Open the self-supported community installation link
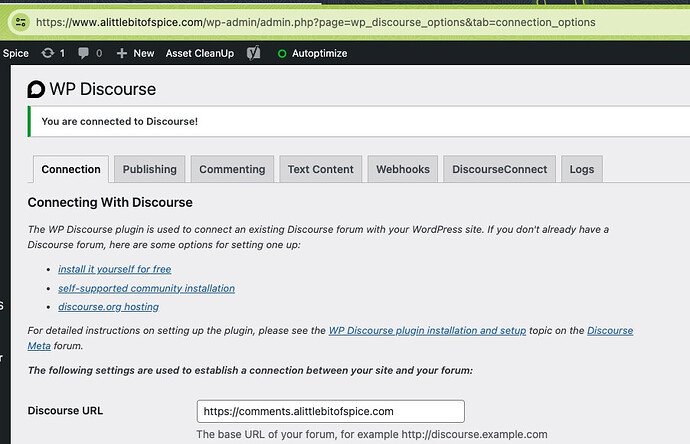The width and height of the screenshot is (690, 444). pyautogui.click(x=147, y=288)
